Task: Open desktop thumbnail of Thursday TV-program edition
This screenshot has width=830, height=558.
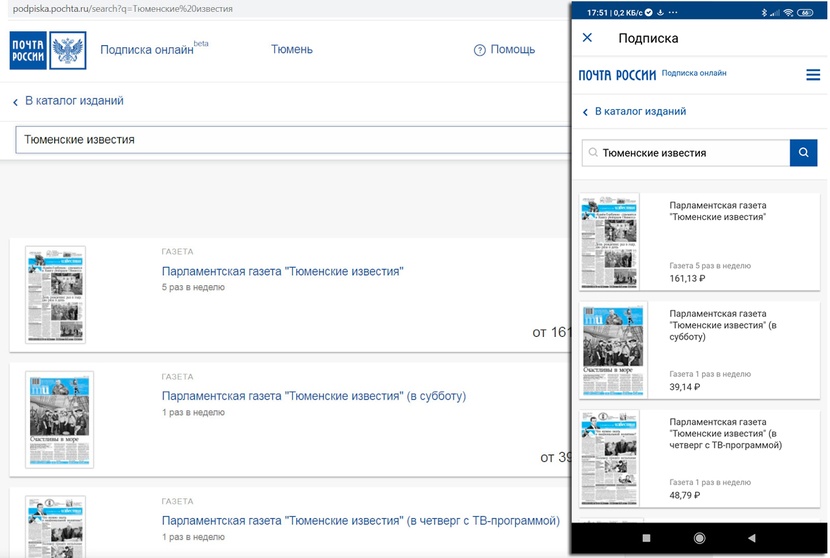Action: (x=56, y=527)
